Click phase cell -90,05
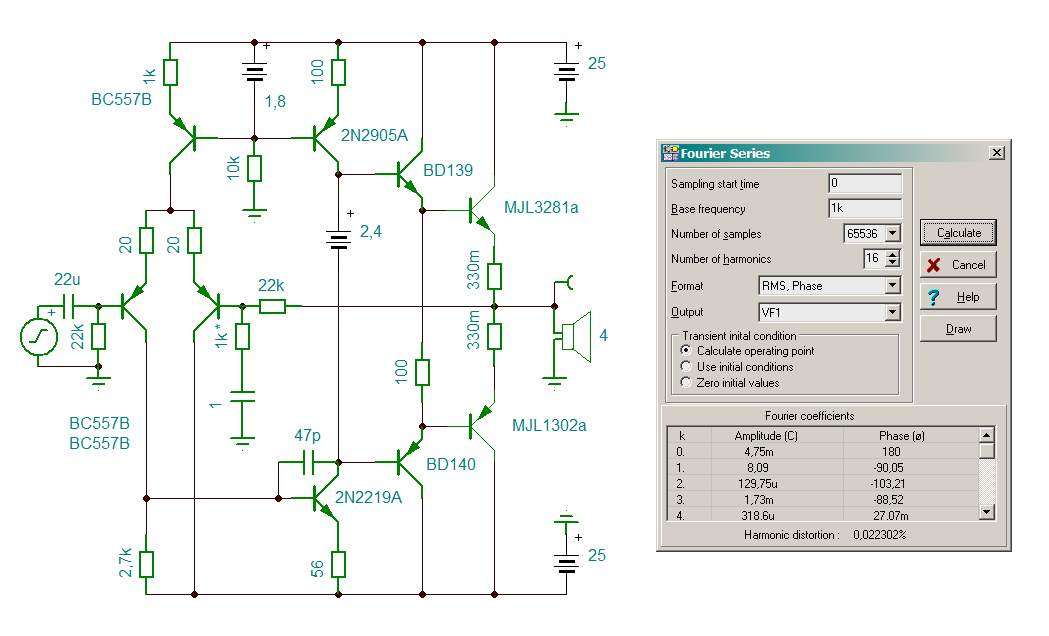The height and width of the screenshot is (636, 1049). [888, 467]
